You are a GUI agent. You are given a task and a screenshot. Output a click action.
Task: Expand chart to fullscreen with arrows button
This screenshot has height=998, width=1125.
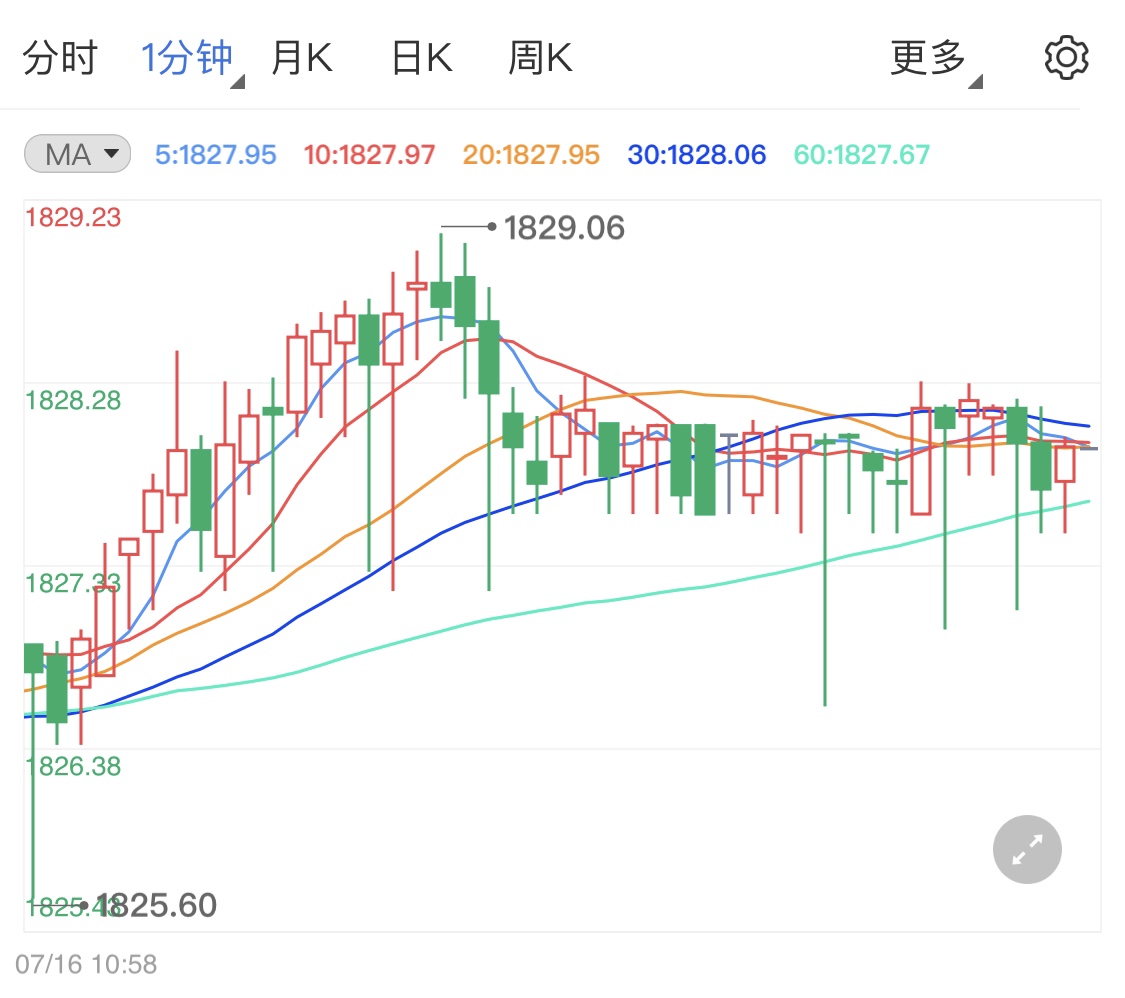click(x=1027, y=849)
